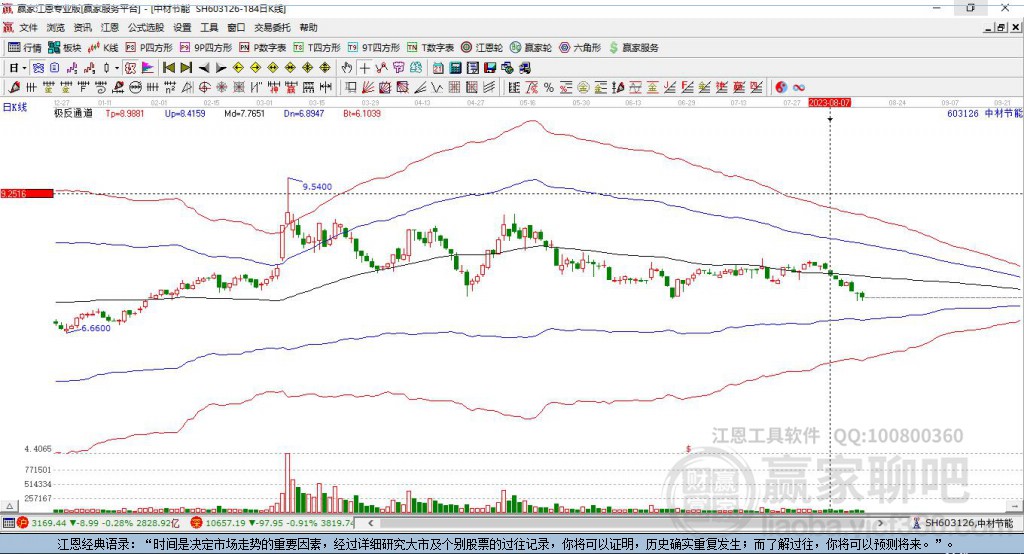Screen dimensions: 1024x554
Task: Click the highlighted 2023-08-07 date marker
Action: click(x=829, y=103)
